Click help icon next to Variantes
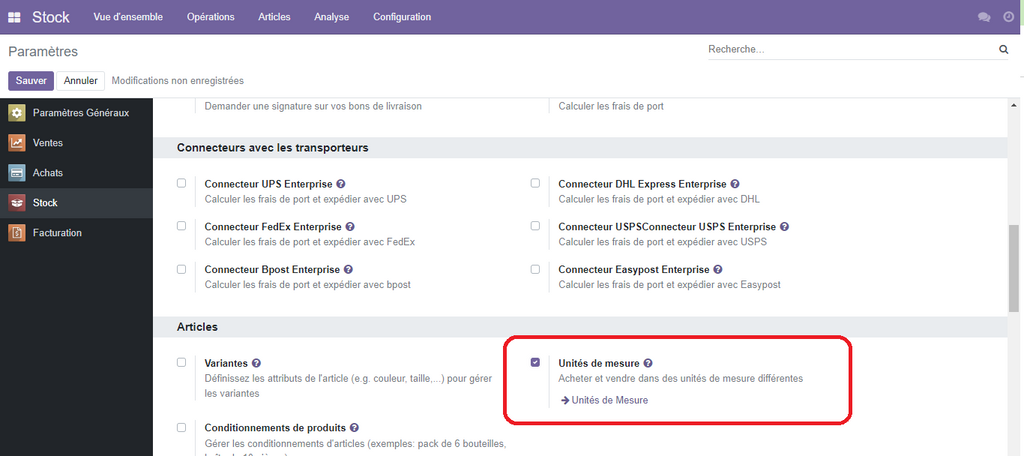Image resolution: width=1024 pixels, height=456 pixels. point(257,363)
